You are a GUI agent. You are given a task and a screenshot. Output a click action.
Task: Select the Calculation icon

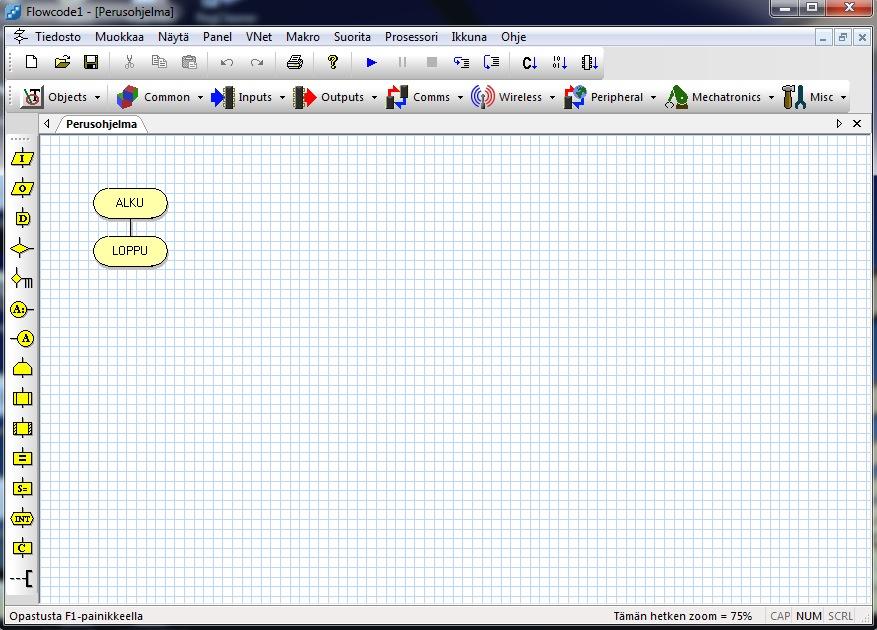tap(22, 459)
